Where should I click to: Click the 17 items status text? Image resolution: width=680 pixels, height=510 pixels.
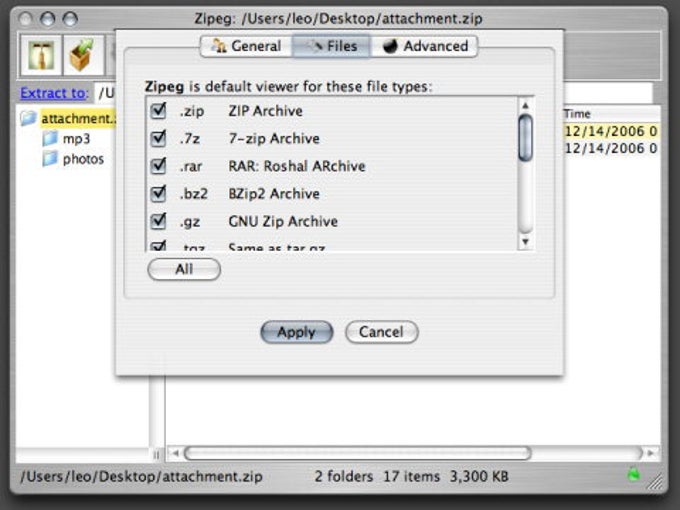(x=411, y=477)
